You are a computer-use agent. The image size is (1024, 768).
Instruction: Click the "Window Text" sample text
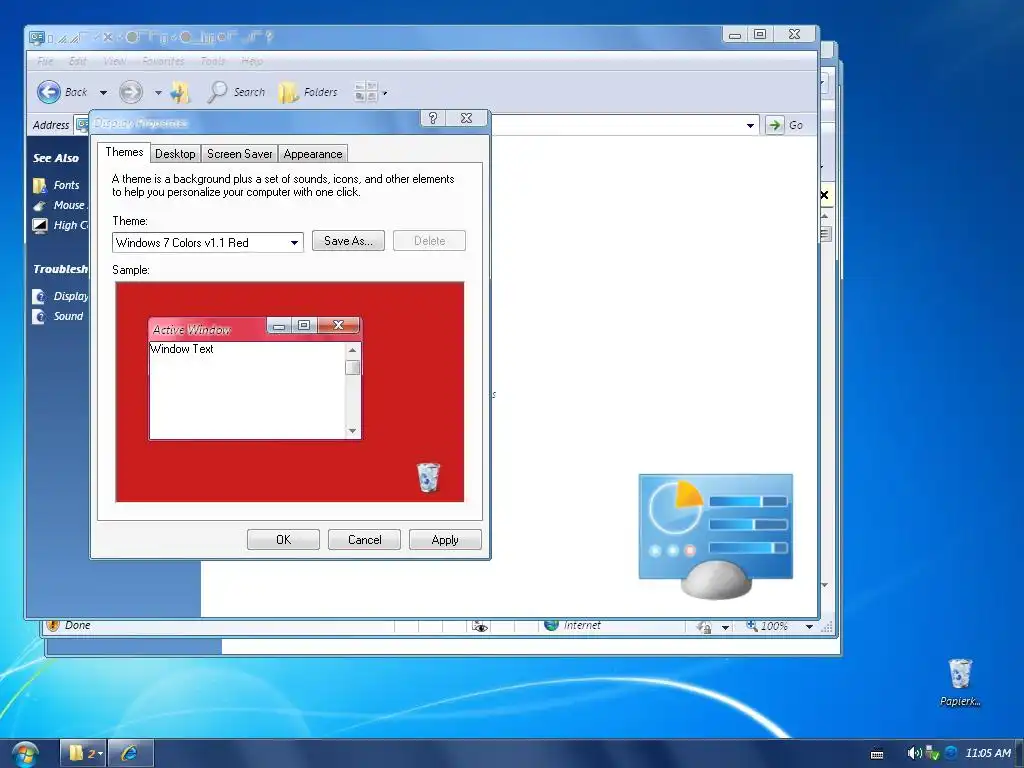[182, 349]
